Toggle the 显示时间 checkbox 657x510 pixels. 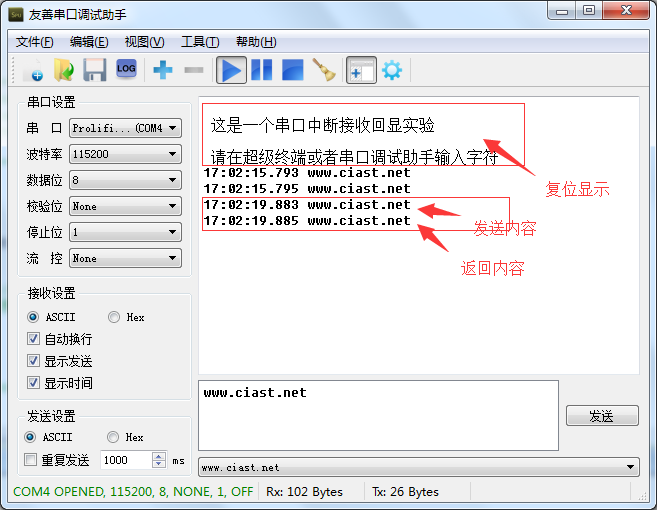pyautogui.click(x=33, y=383)
